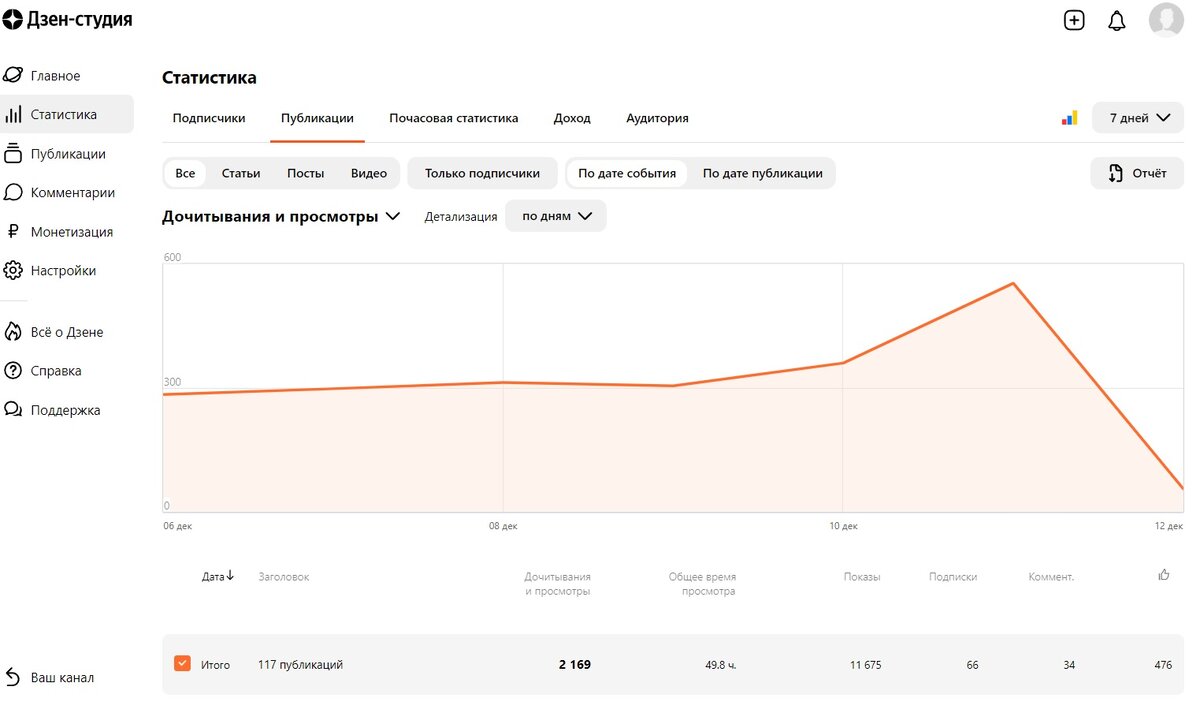This screenshot has width=1200, height=709.
Task: Click the stack icon beside Публикации
Action: click(x=13, y=153)
